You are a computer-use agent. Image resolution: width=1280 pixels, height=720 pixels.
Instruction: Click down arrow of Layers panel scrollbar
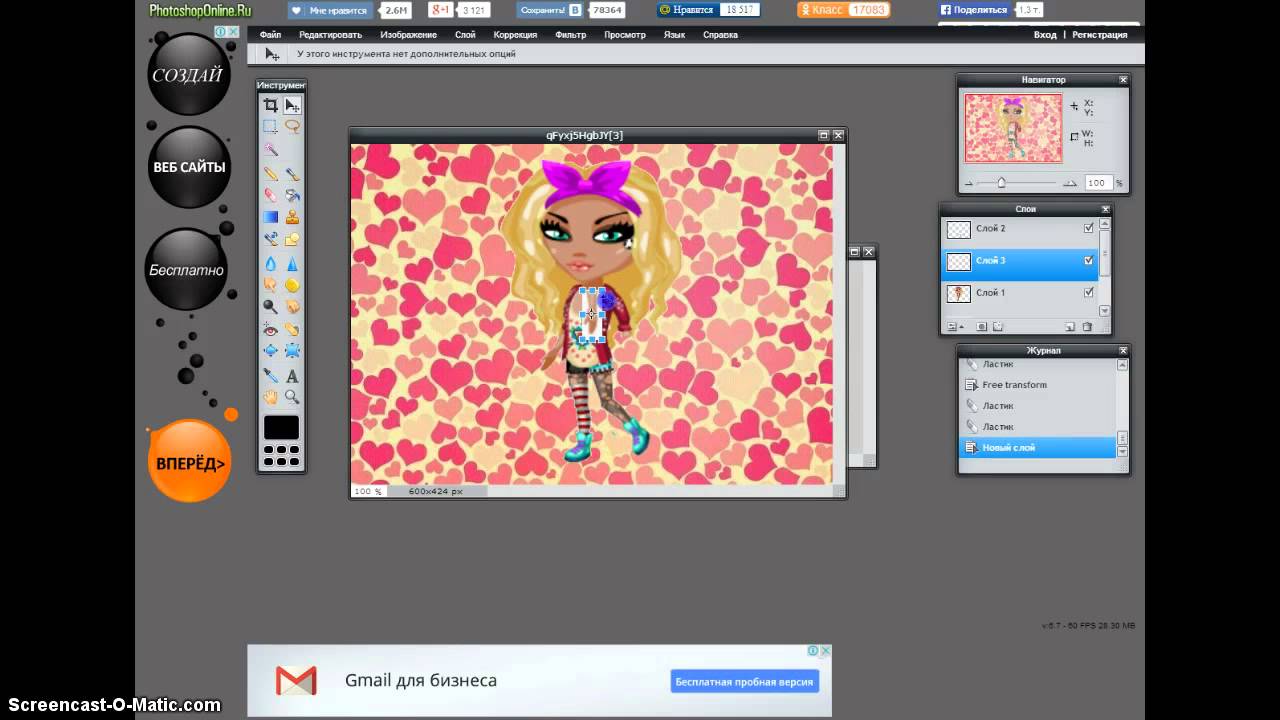coord(1104,311)
